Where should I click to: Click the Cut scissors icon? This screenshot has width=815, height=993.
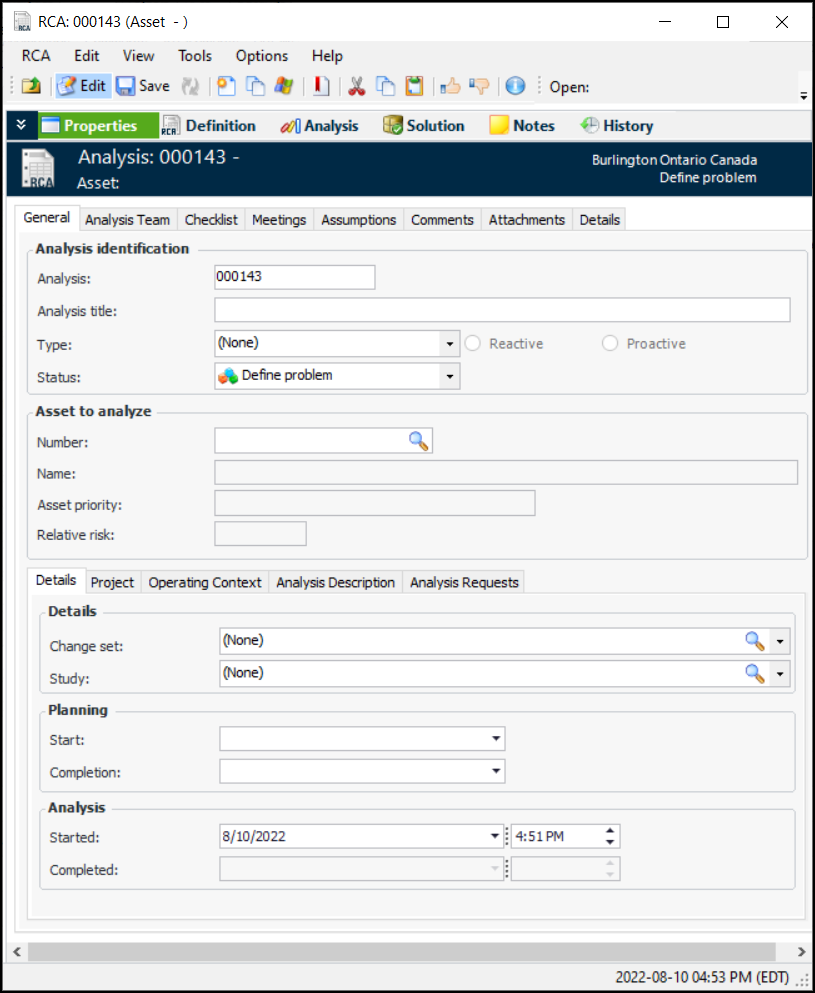(x=356, y=86)
